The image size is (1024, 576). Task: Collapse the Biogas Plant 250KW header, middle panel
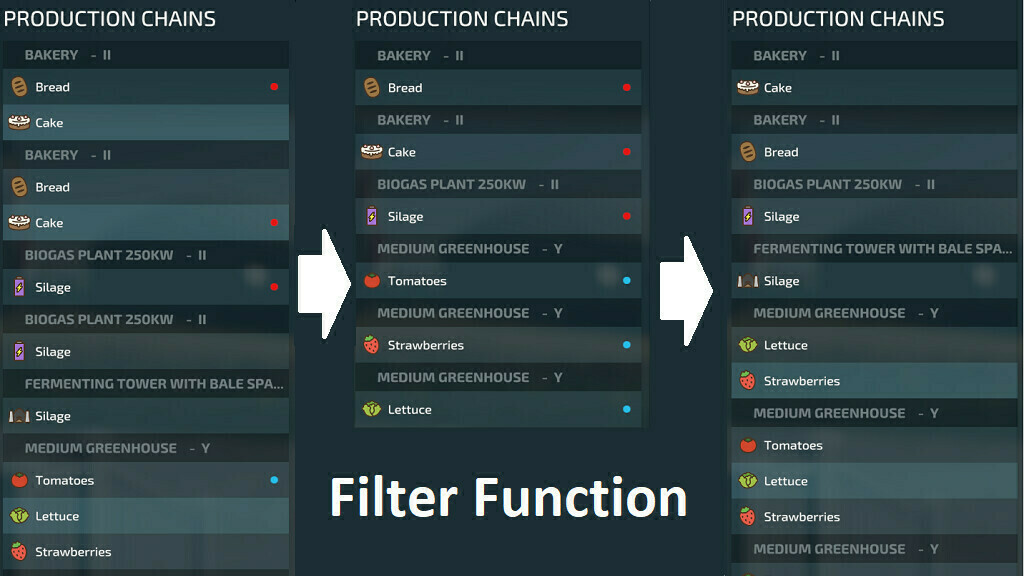click(x=468, y=184)
